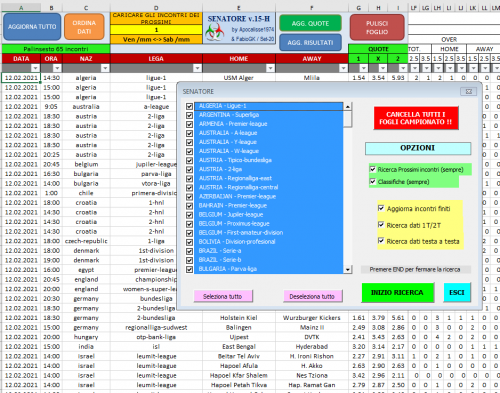Viewport: 500px width, 393px height.
Task: Close the SENATORE dialog
Action: (468, 91)
